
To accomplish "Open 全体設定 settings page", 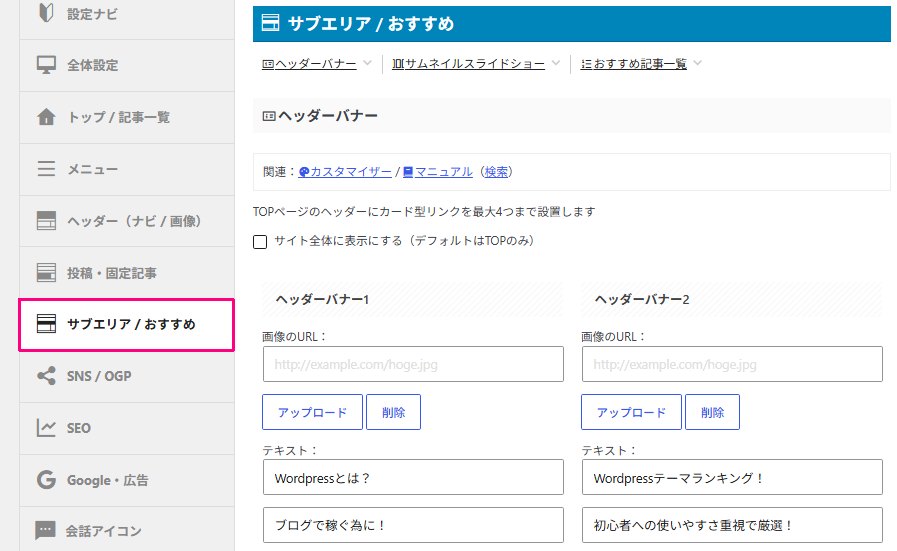I will coord(127,65).
